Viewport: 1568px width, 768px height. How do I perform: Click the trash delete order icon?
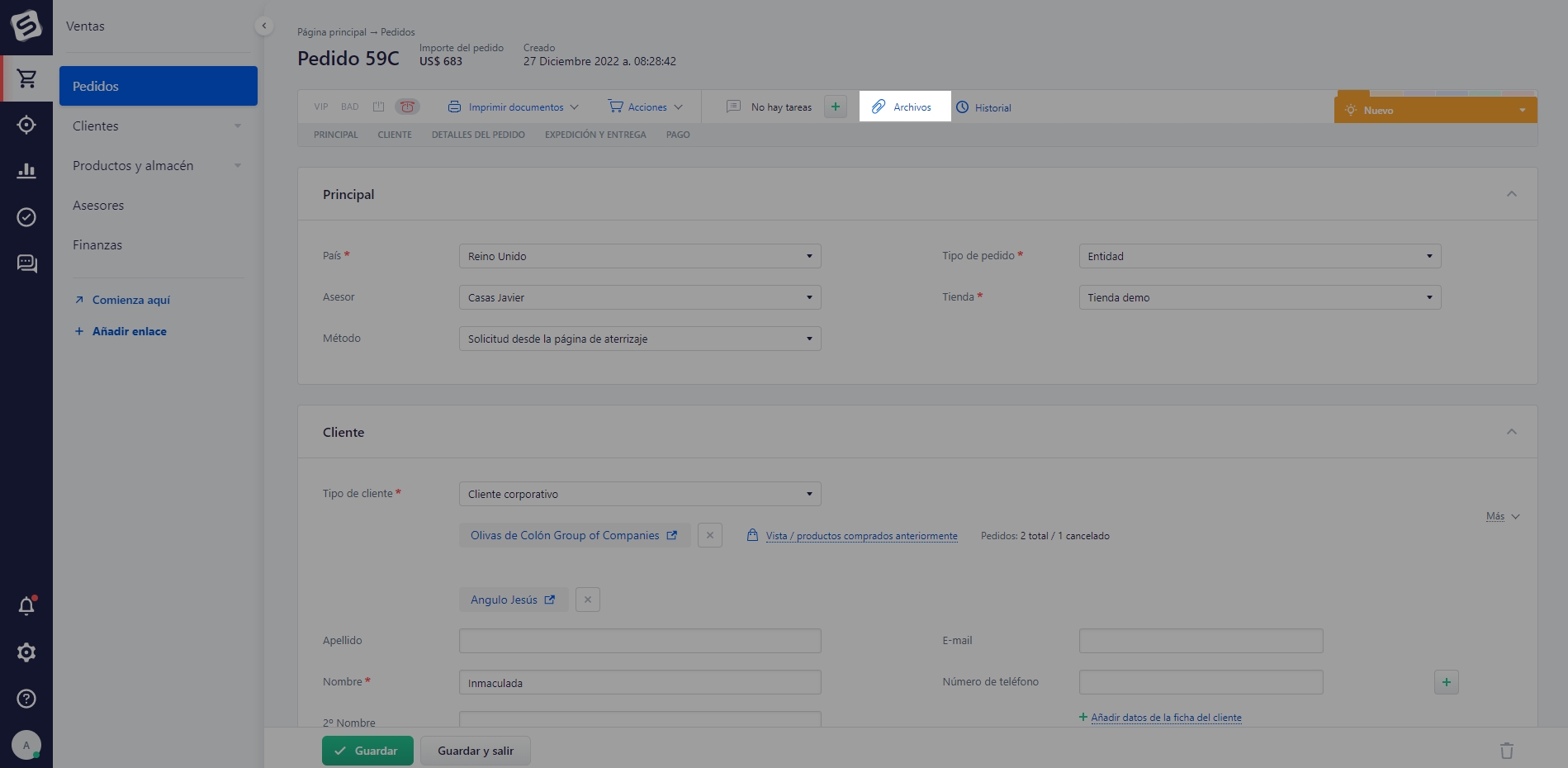(x=1506, y=751)
